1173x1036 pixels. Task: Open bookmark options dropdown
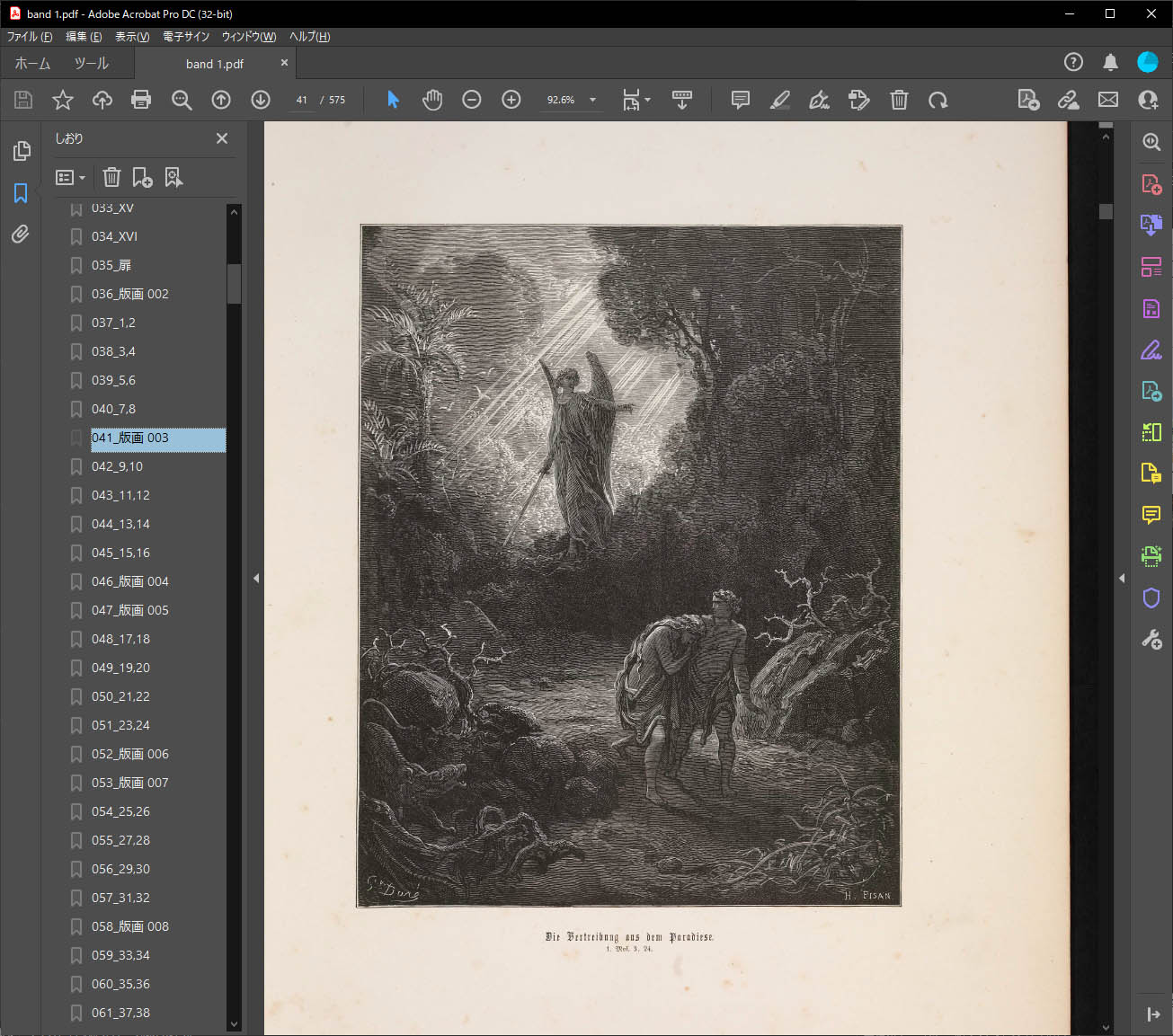[71, 178]
